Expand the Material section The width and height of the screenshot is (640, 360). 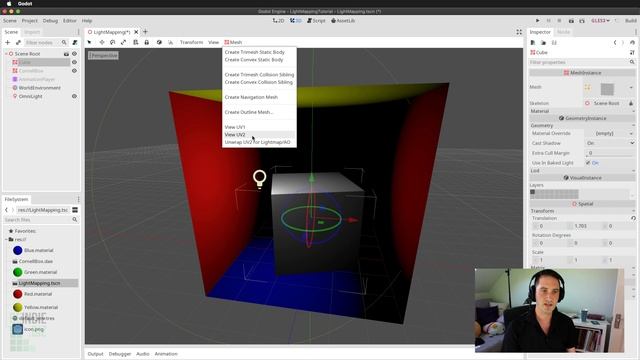coord(582,111)
